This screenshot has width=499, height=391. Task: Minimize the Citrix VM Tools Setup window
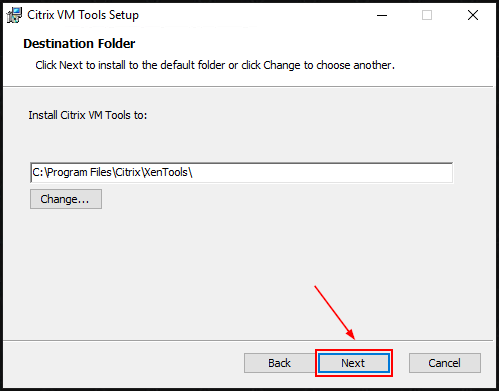382,15
